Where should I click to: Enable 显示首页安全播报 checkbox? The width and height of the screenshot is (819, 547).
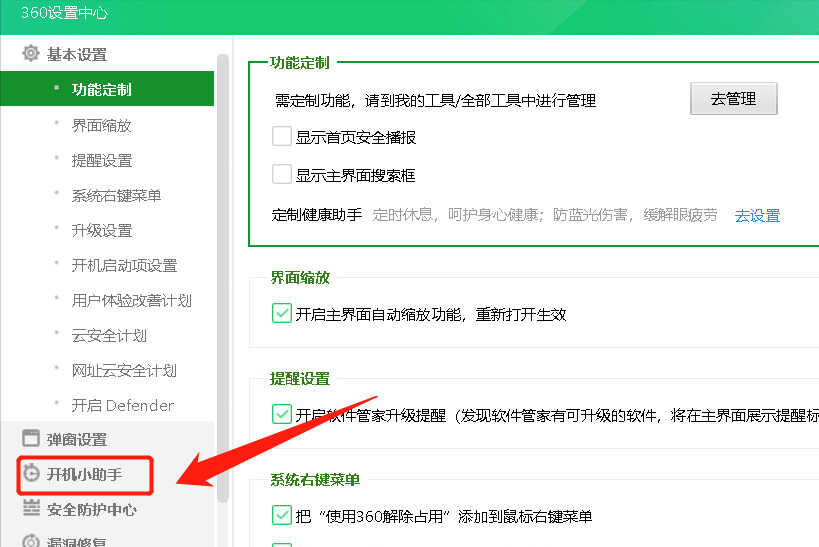[282, 136]
